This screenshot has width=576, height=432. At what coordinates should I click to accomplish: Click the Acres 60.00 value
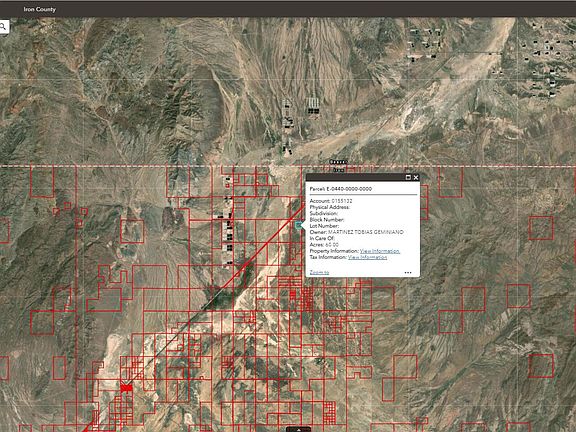(332, 245)
